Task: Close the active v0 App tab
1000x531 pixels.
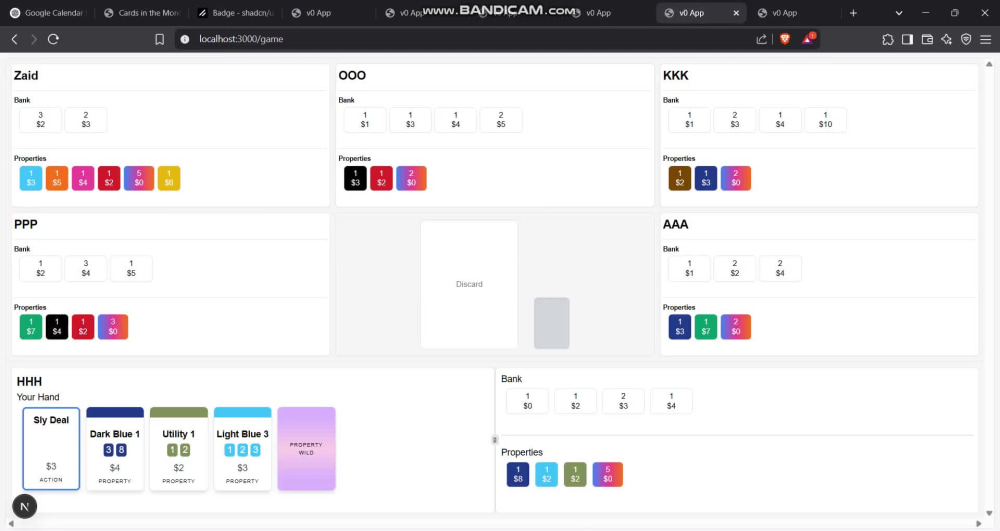Action: 736,13
